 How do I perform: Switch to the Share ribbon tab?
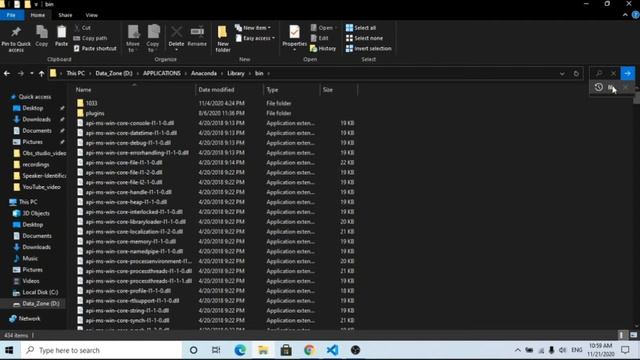[65, 15]
